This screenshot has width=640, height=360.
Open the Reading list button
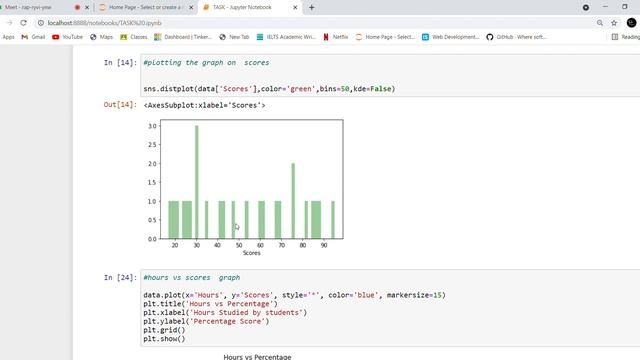click(x=626, y=37)
